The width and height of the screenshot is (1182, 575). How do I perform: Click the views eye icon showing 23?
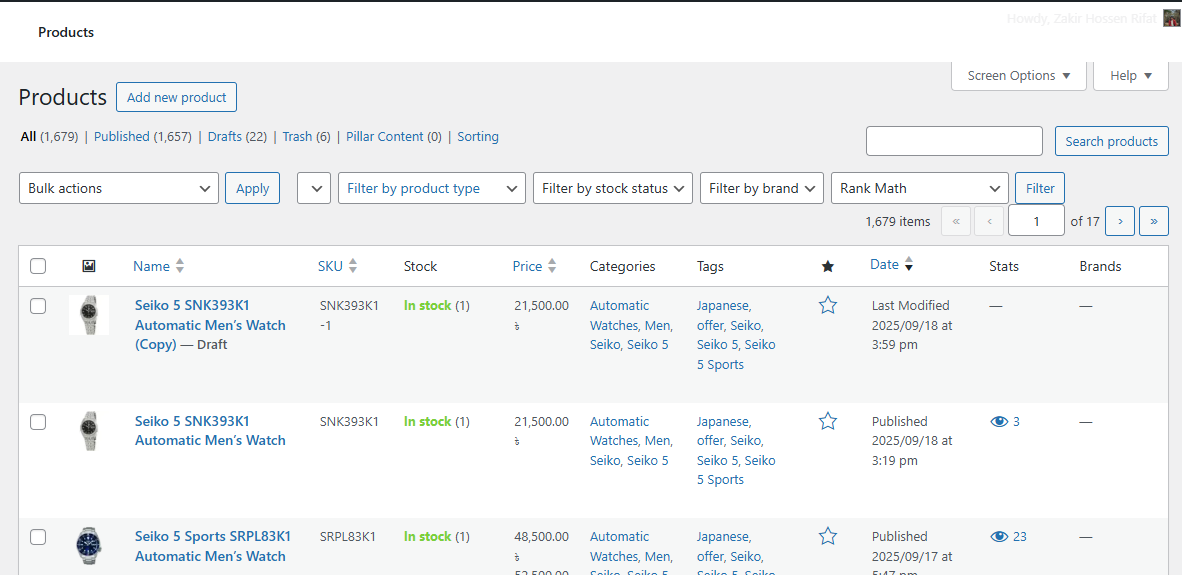(998, 537)
